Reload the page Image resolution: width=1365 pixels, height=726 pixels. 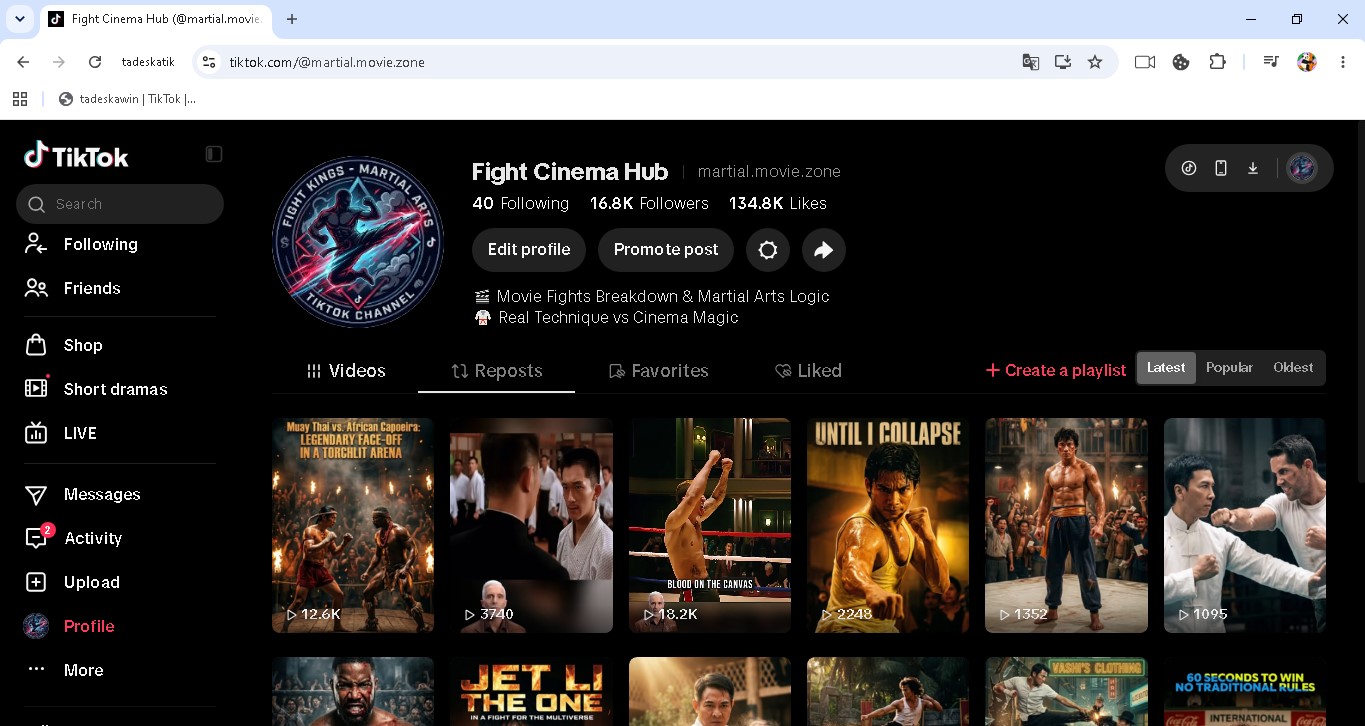[95, 62]
